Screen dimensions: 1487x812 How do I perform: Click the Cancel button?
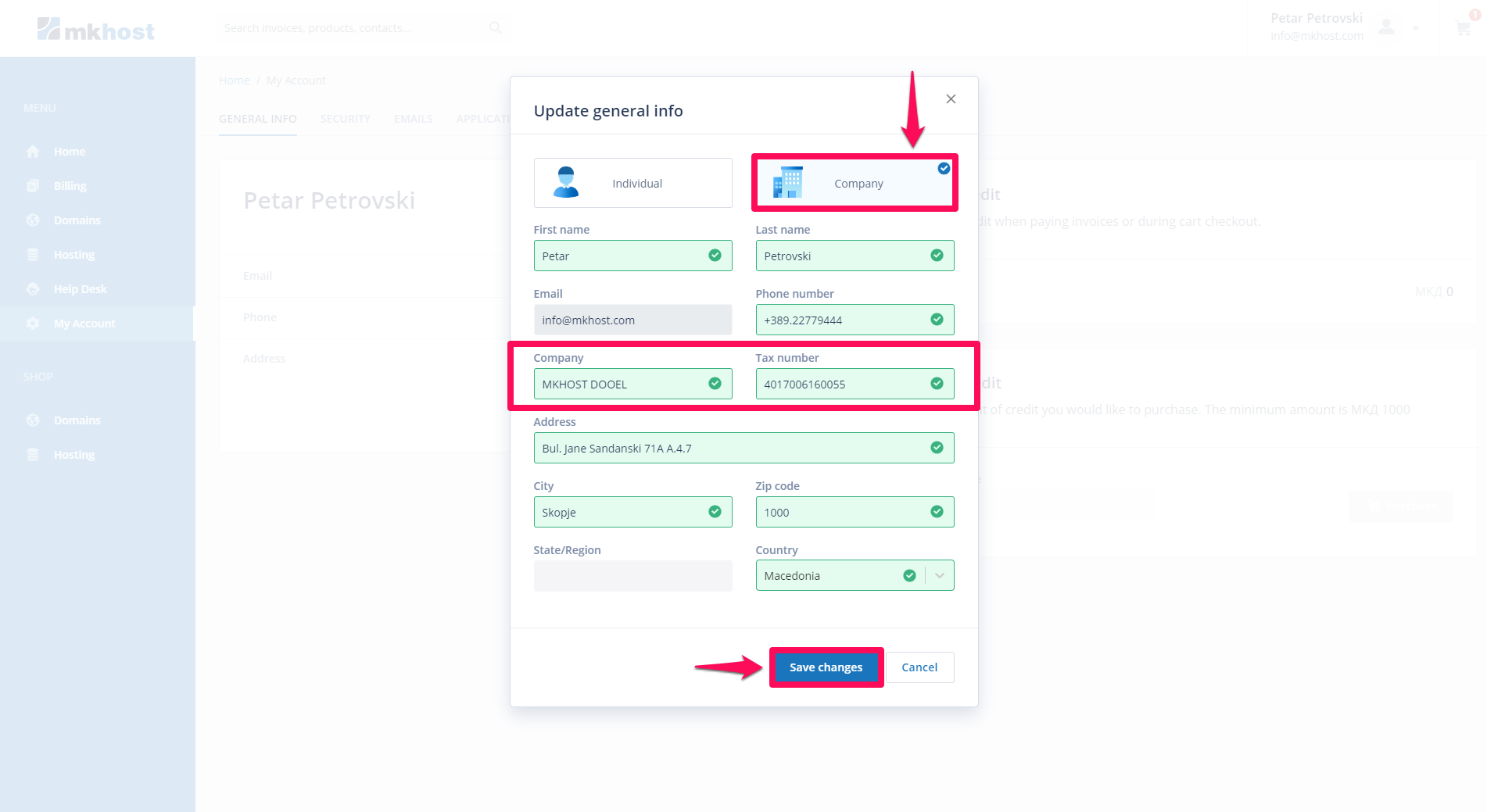pos(919,667)
